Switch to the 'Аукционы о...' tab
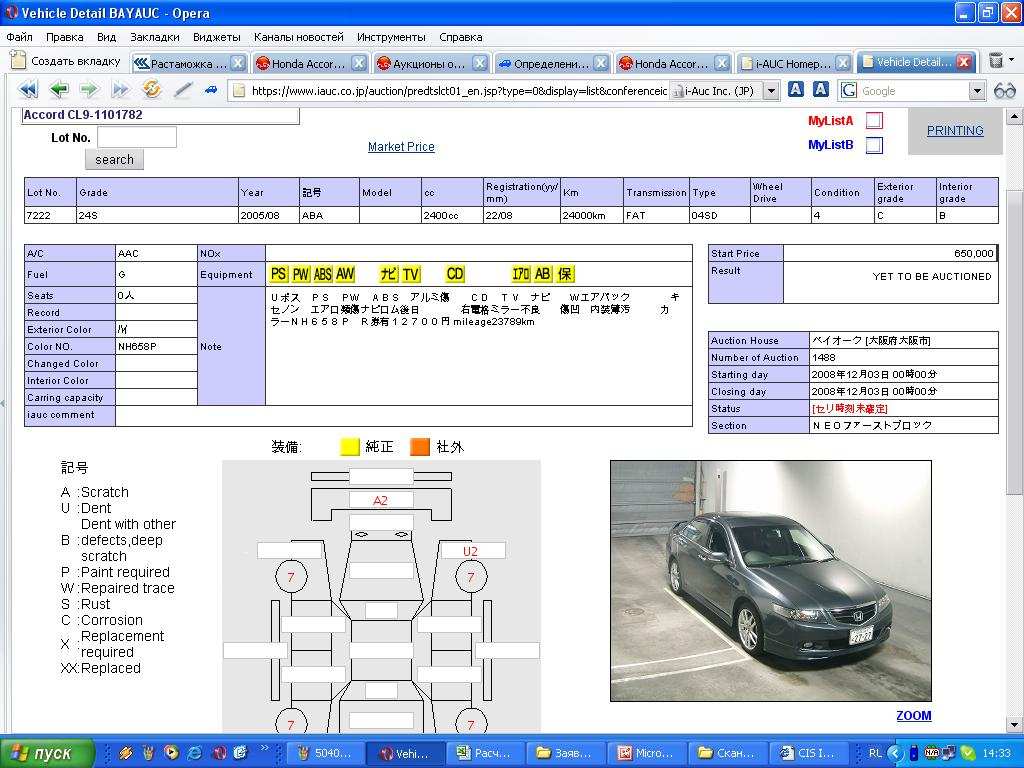Viewport: 1024px width, 768px height. click(431, 63)
